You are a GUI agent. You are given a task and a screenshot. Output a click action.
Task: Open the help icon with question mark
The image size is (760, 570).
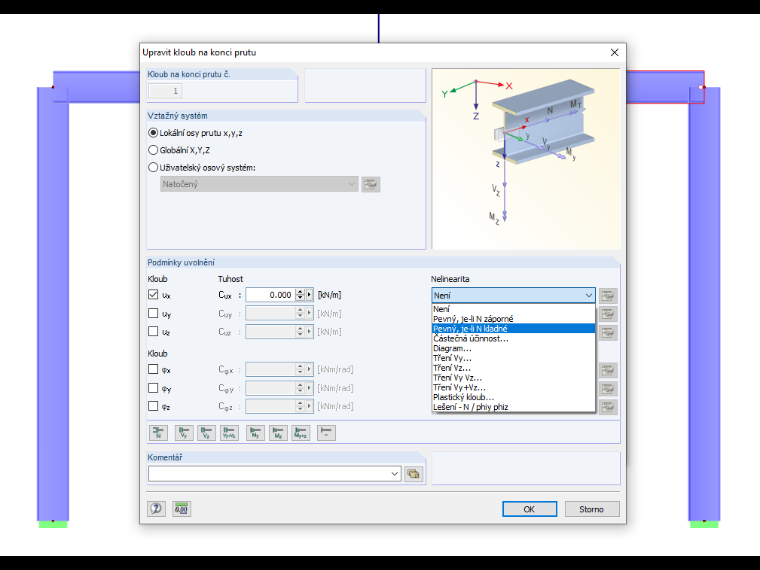click(157, 508)
